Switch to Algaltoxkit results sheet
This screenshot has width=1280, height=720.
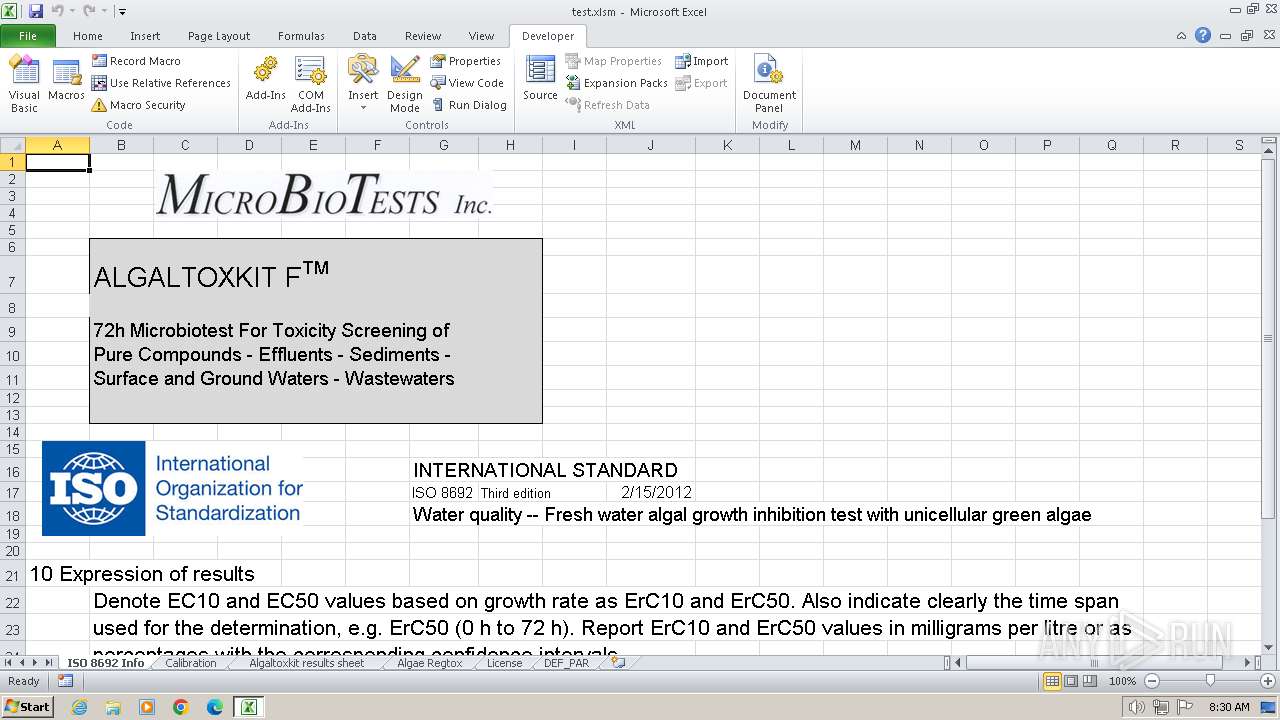(x=306, y=663)
